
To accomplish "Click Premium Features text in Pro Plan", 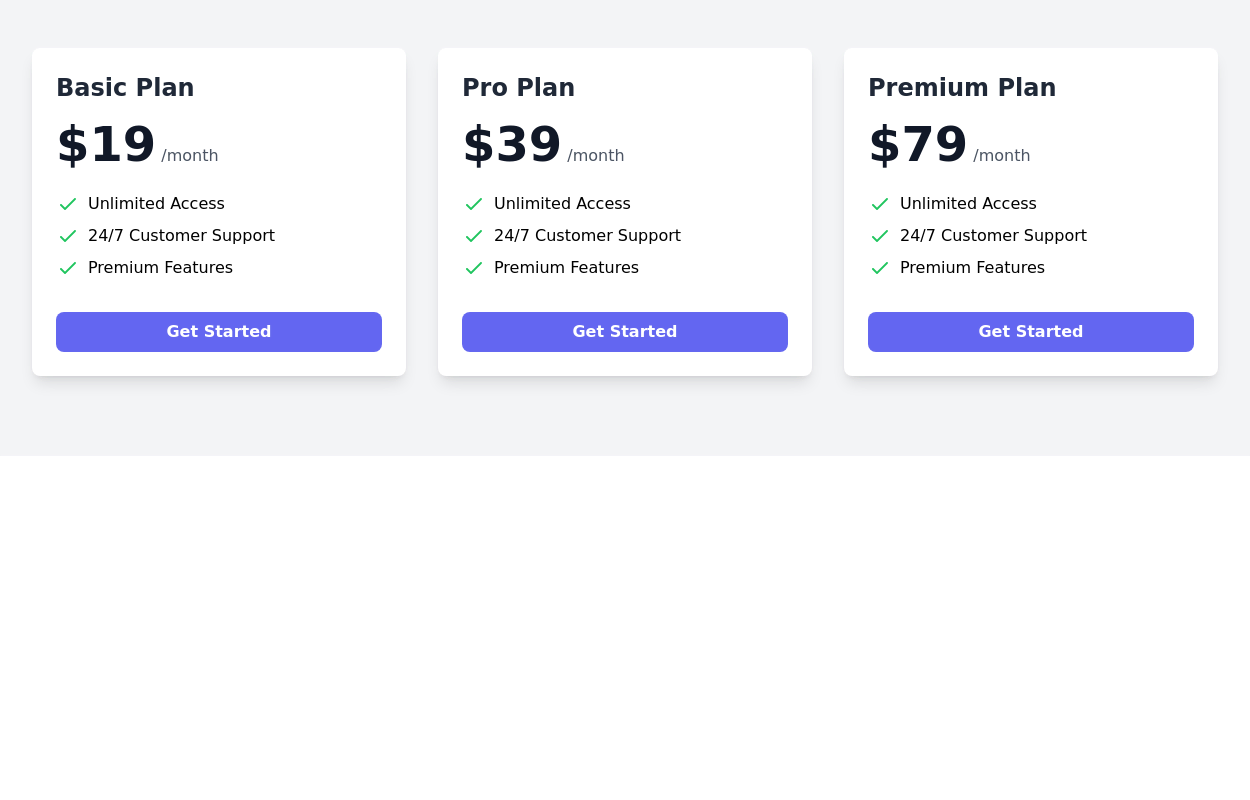I will [566, 268].
